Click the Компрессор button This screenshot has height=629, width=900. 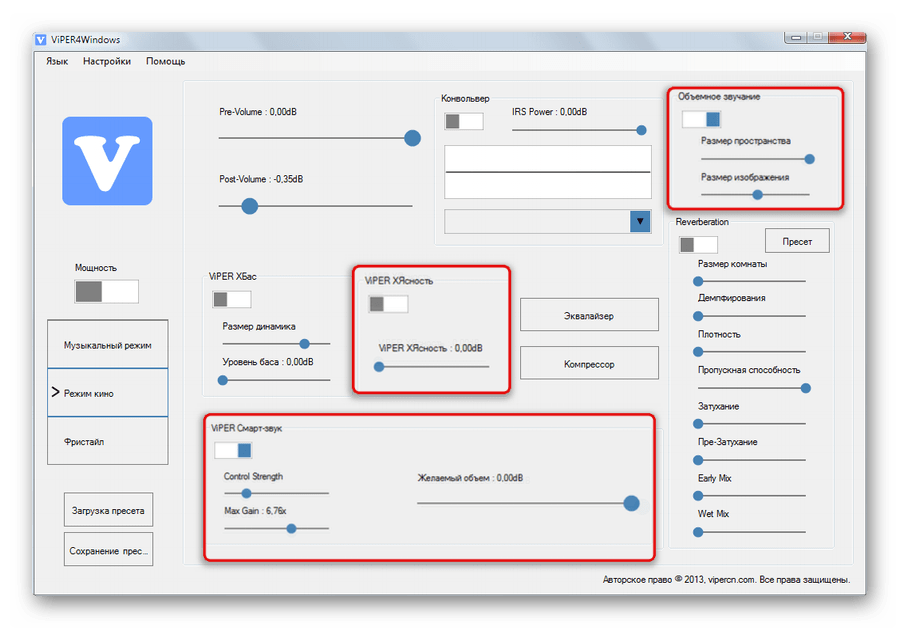[589, 364]
